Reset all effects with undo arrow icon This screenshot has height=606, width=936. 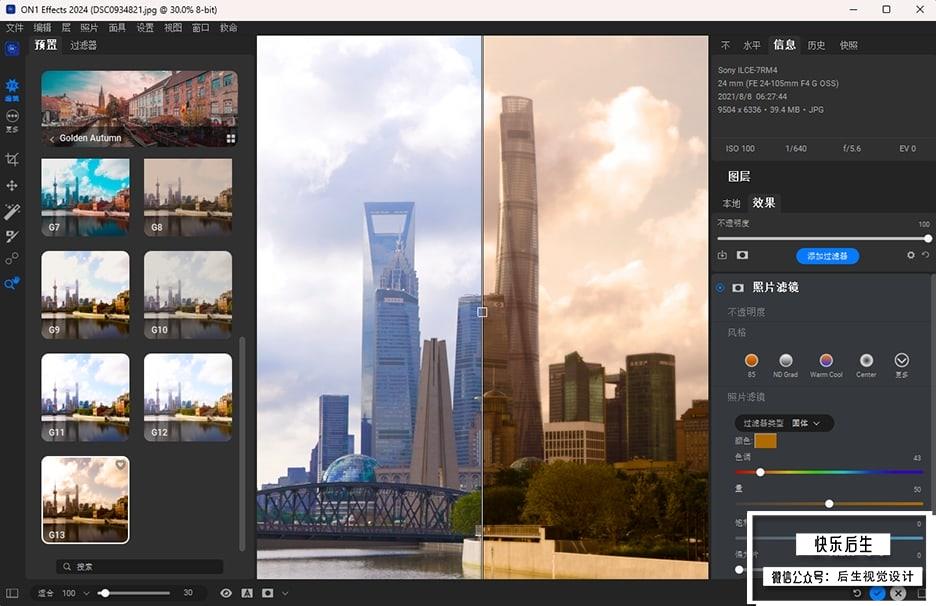pos(925,255)
